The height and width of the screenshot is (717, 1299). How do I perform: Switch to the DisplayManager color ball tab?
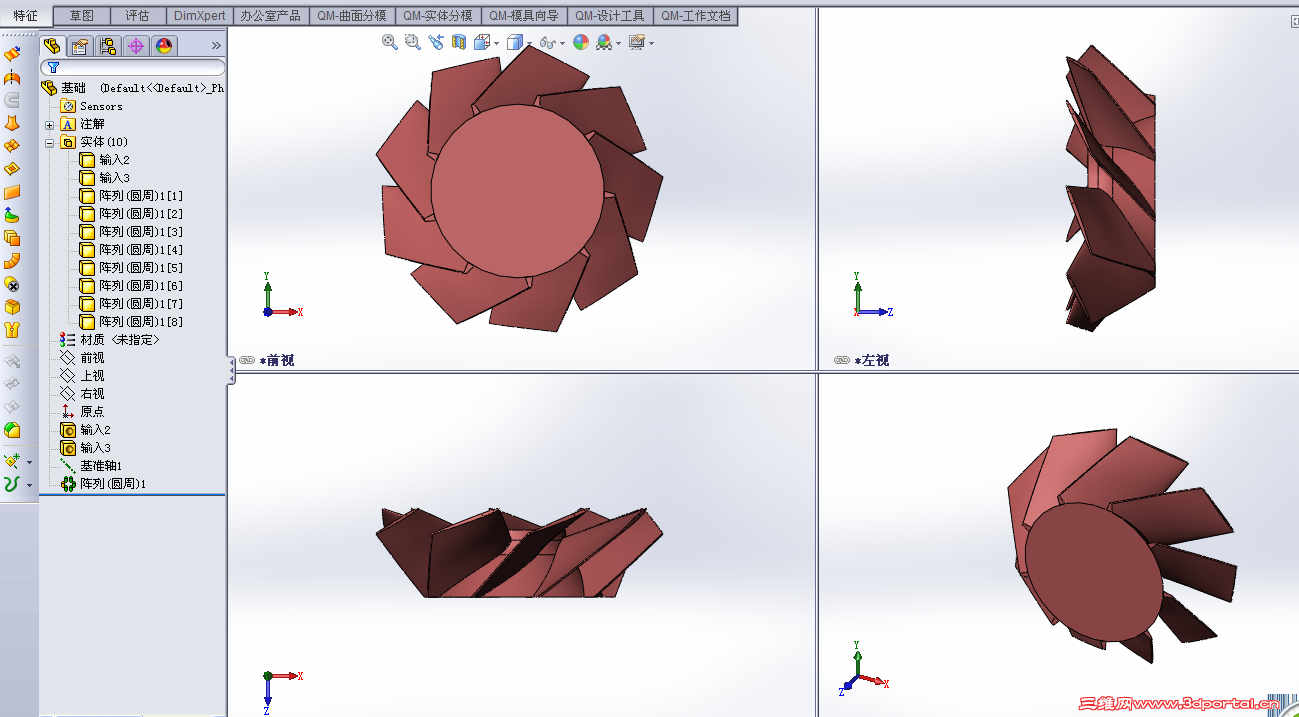tap(164, 46)
